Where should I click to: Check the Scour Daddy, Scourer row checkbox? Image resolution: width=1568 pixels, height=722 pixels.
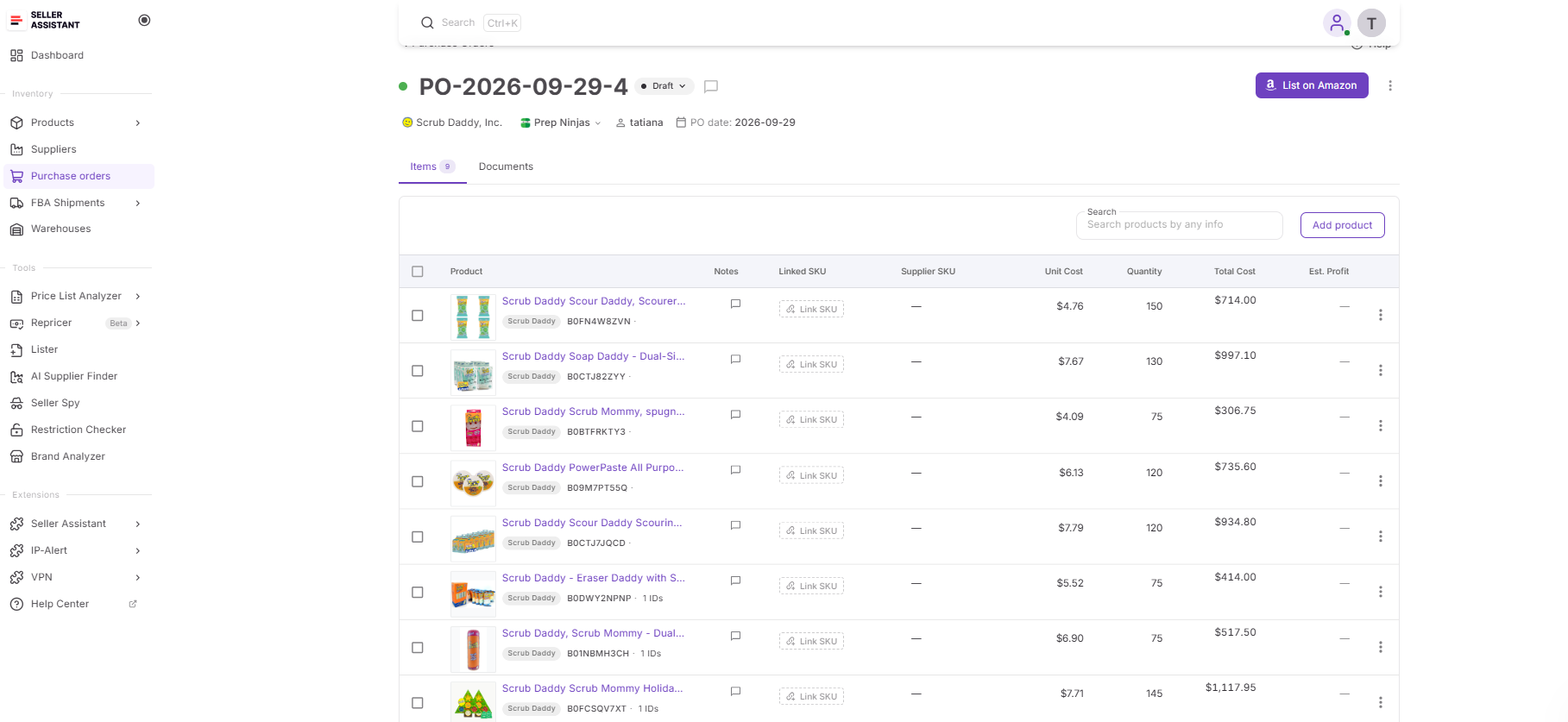click(418, 316)
